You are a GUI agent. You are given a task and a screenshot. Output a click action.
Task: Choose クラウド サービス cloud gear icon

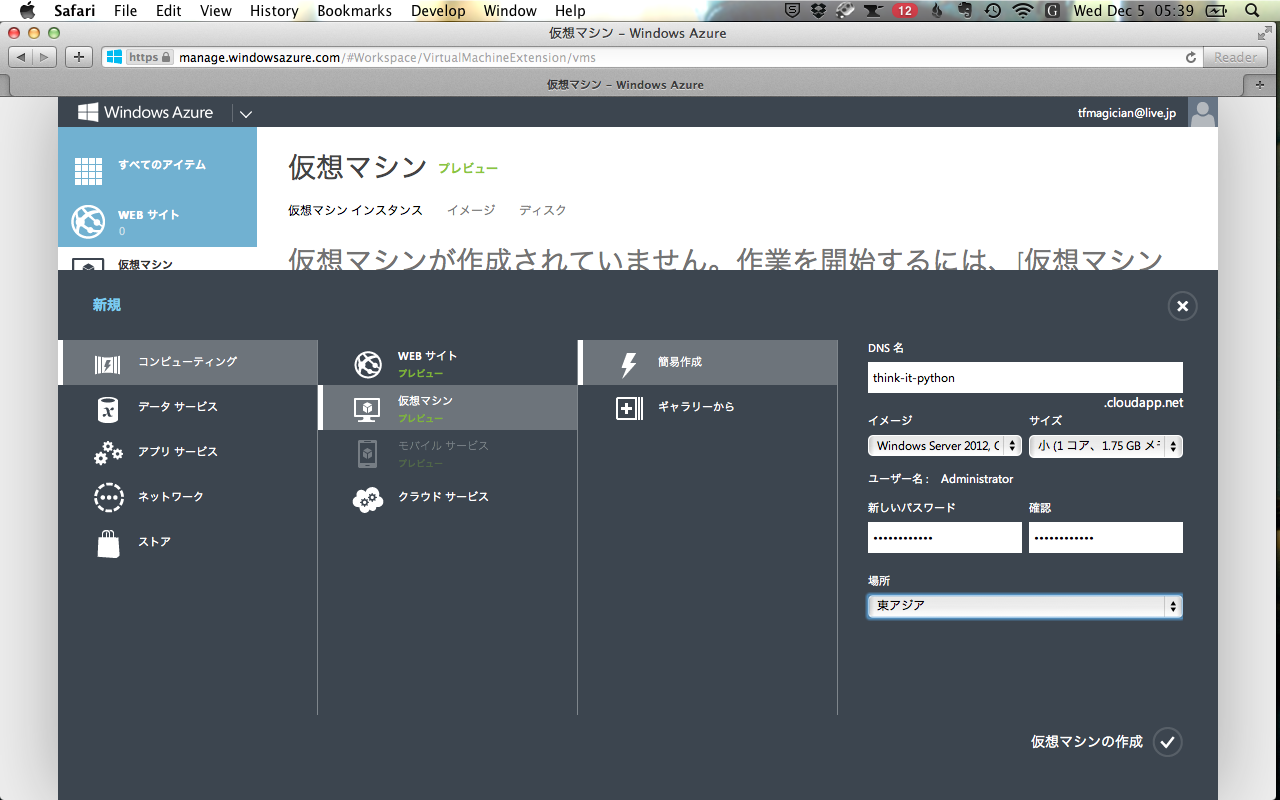pyautogui.click(x=368, y=499)
